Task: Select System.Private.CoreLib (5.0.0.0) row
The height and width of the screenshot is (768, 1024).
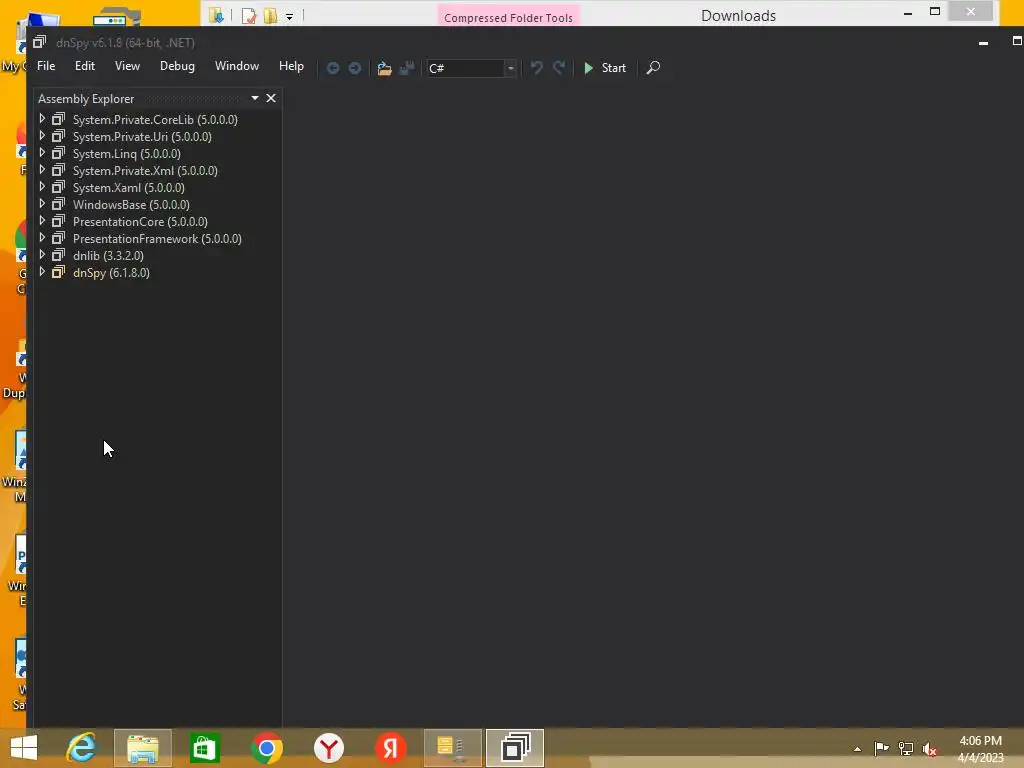Action: pyautogui.click(x=155, y=120)
